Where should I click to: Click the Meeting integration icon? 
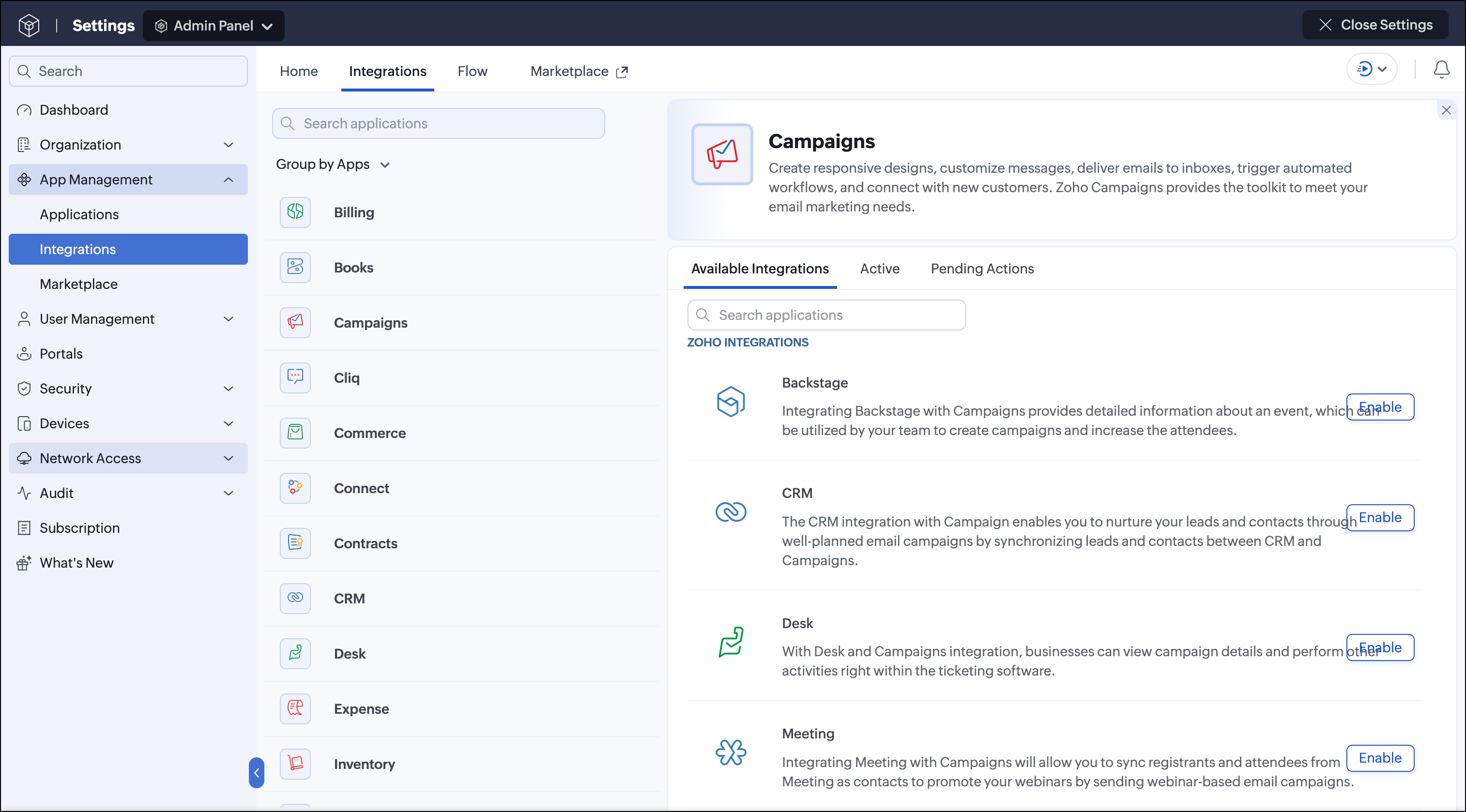pyautogui.click(x=731, y=752)
